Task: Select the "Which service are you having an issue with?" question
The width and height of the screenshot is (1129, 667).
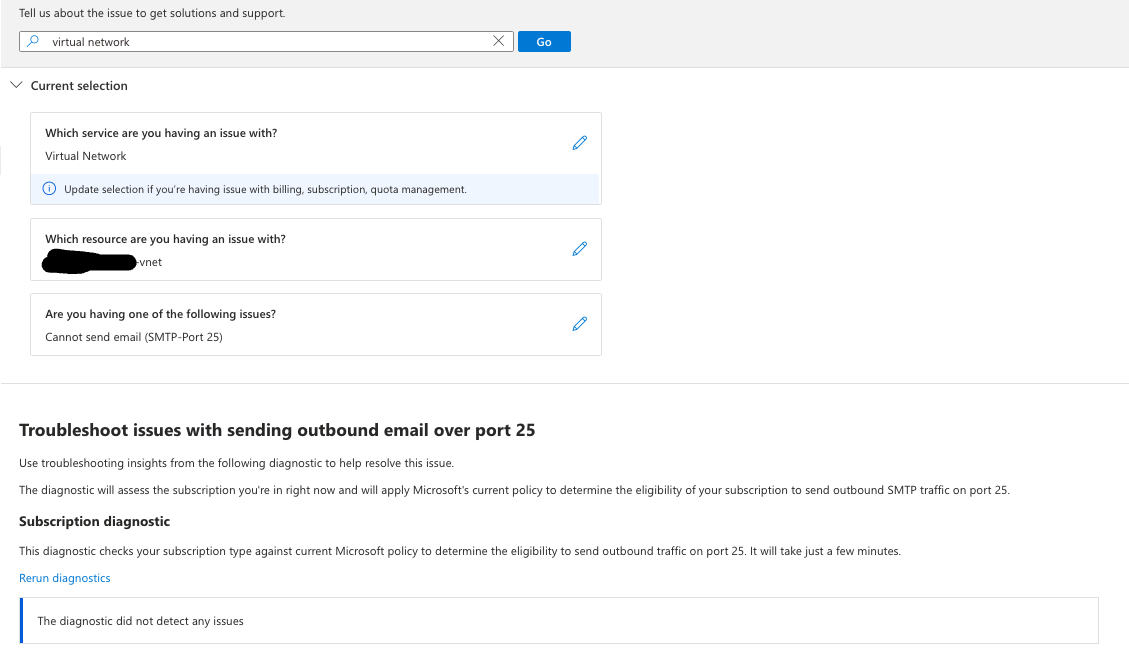Action: [x=161, y=133]
